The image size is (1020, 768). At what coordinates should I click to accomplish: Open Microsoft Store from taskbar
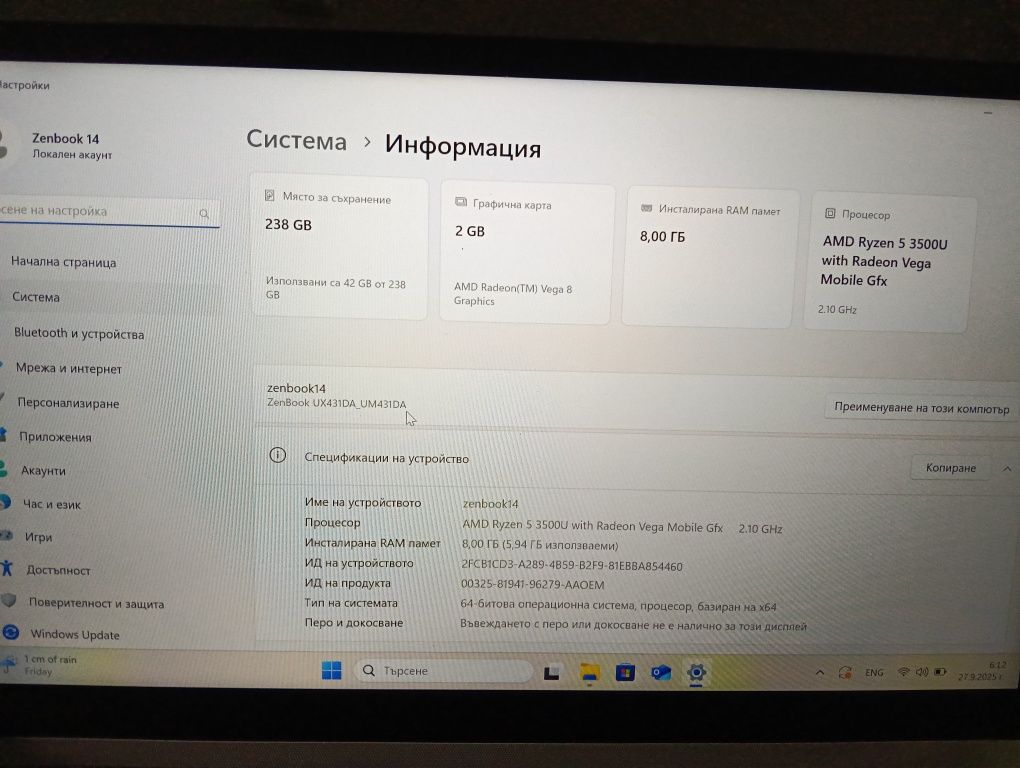(625, 672)
